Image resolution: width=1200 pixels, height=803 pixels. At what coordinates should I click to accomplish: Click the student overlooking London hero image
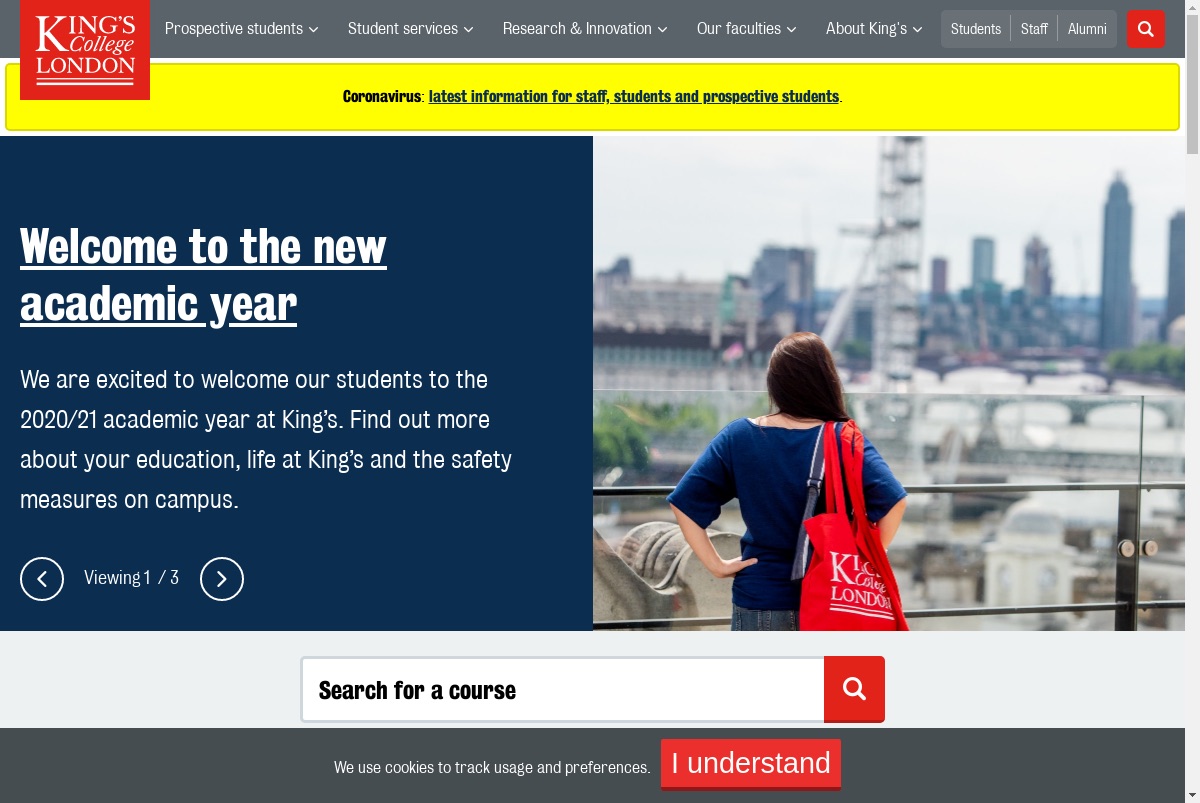pos(889,383)
